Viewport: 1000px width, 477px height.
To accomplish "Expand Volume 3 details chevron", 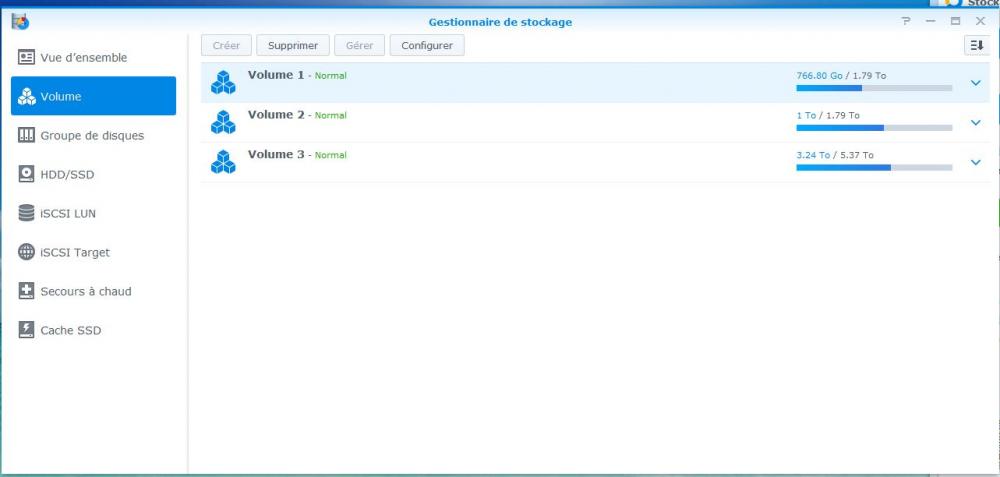I will (975, 162).
